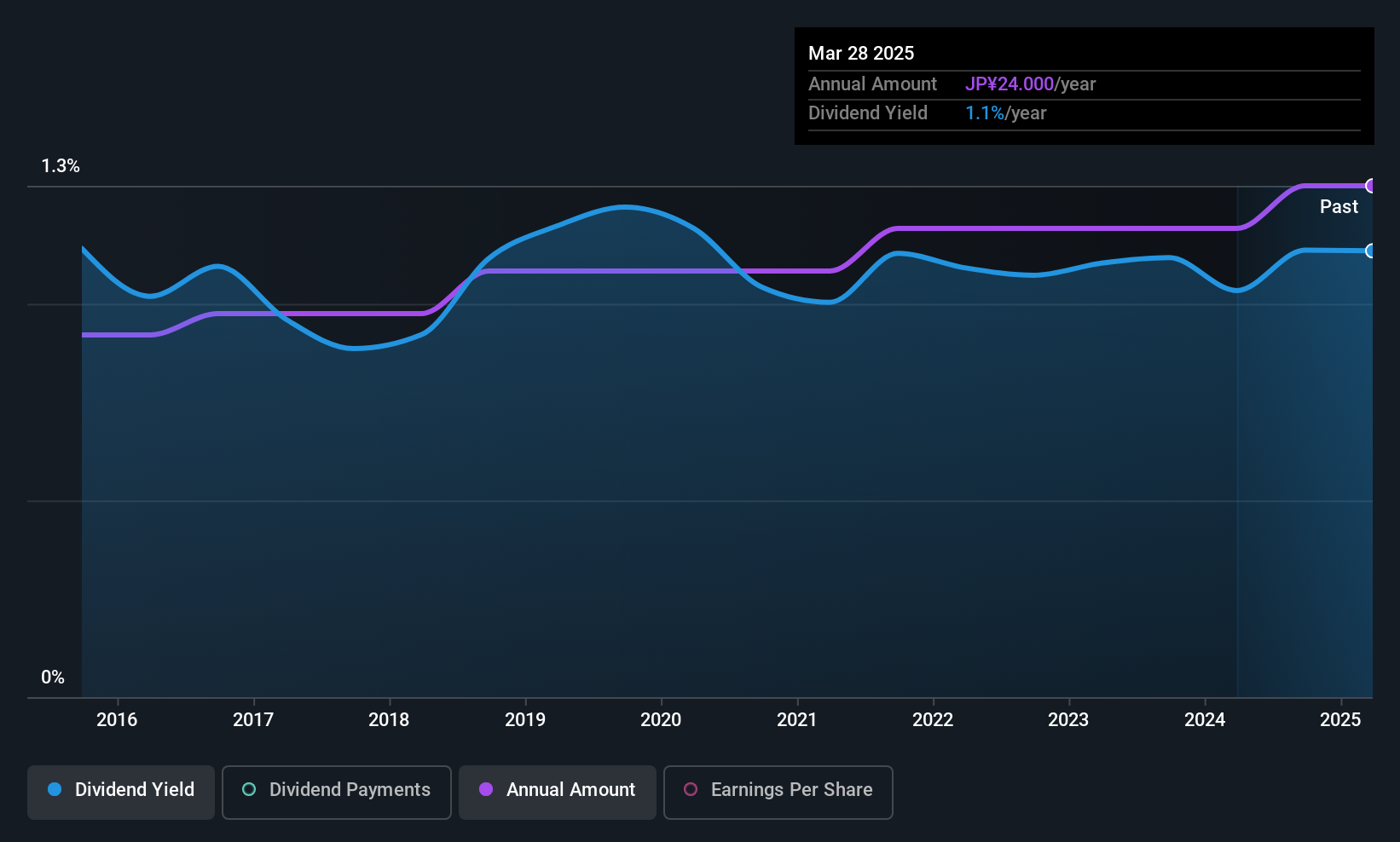Click the 2025 x-axis label
1400x842 pixels.
point(1340,719)
